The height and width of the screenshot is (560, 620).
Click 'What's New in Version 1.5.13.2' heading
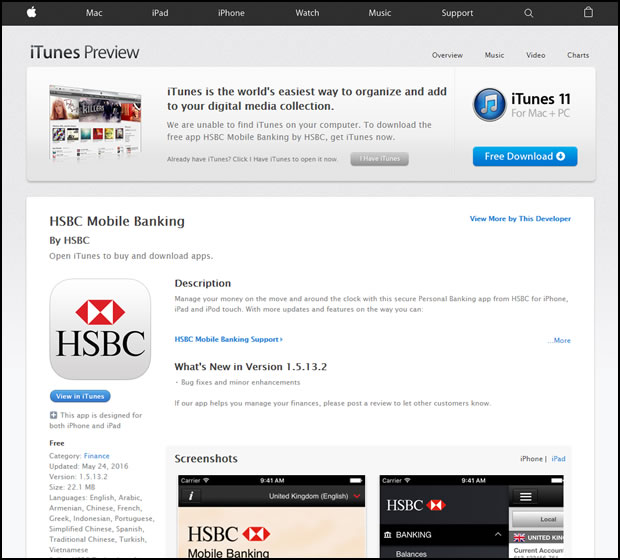pos(251,367)
